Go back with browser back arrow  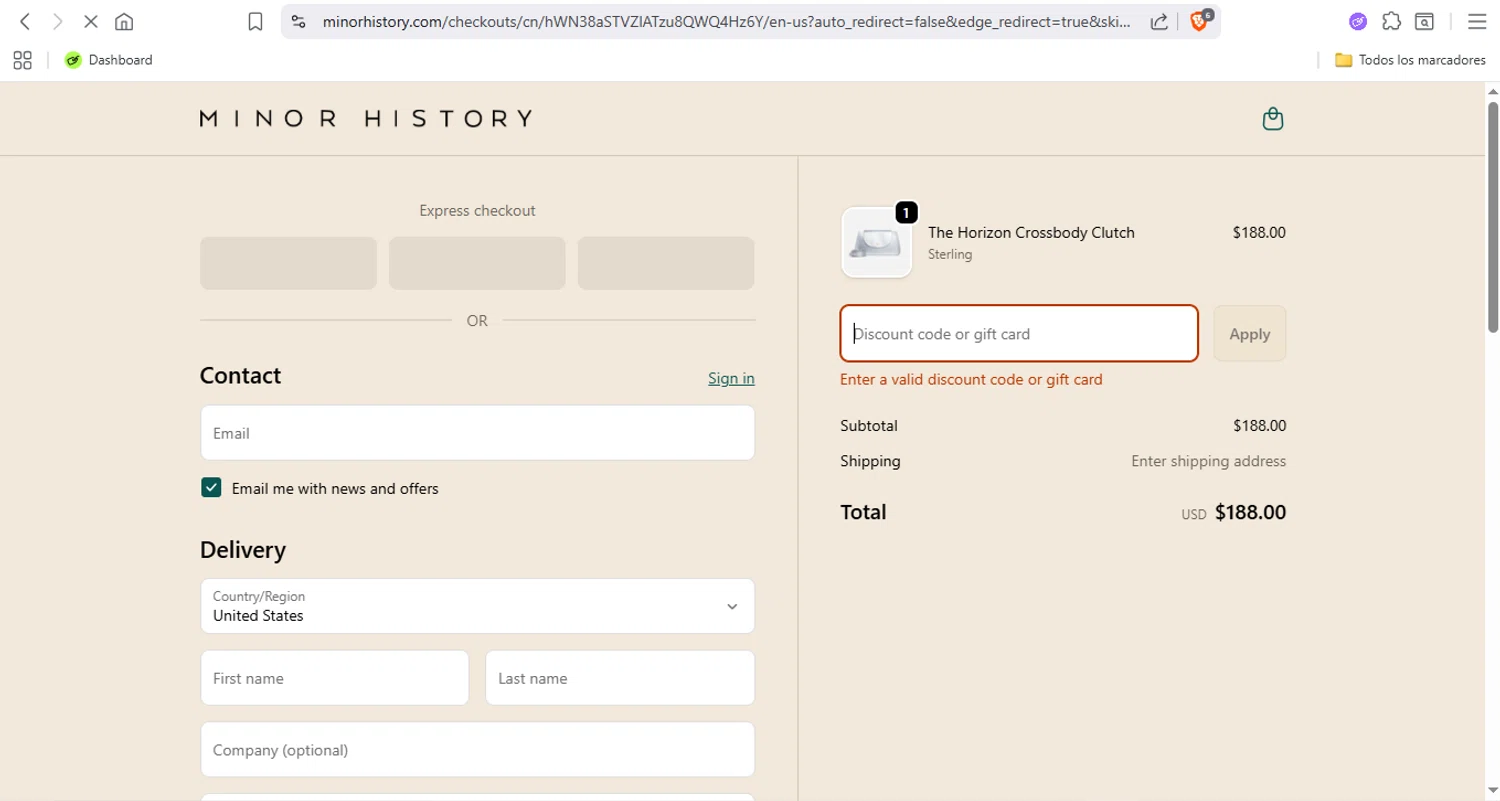(25, 21)
